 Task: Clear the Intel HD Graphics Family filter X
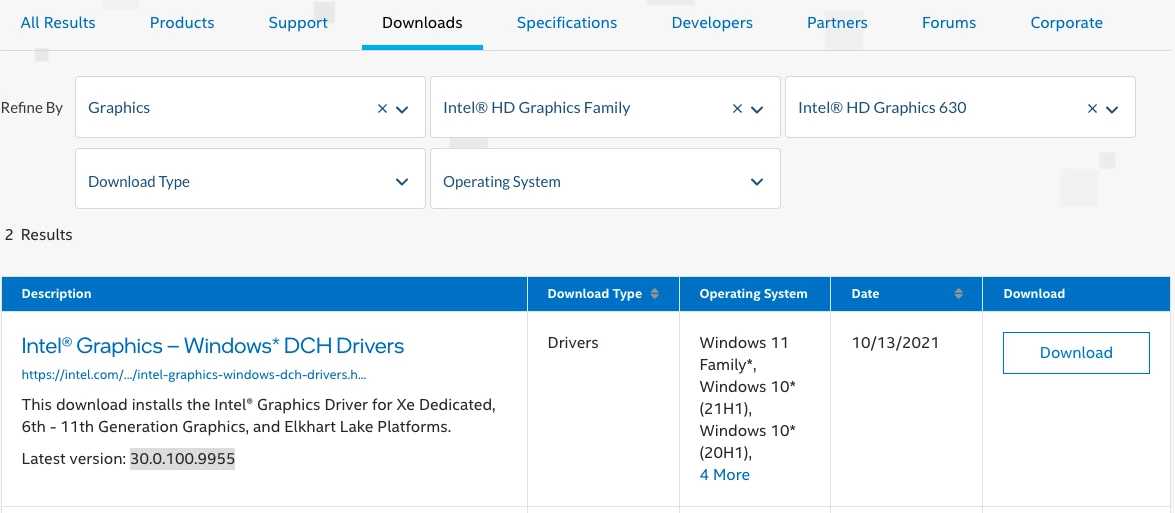[737, 109]
